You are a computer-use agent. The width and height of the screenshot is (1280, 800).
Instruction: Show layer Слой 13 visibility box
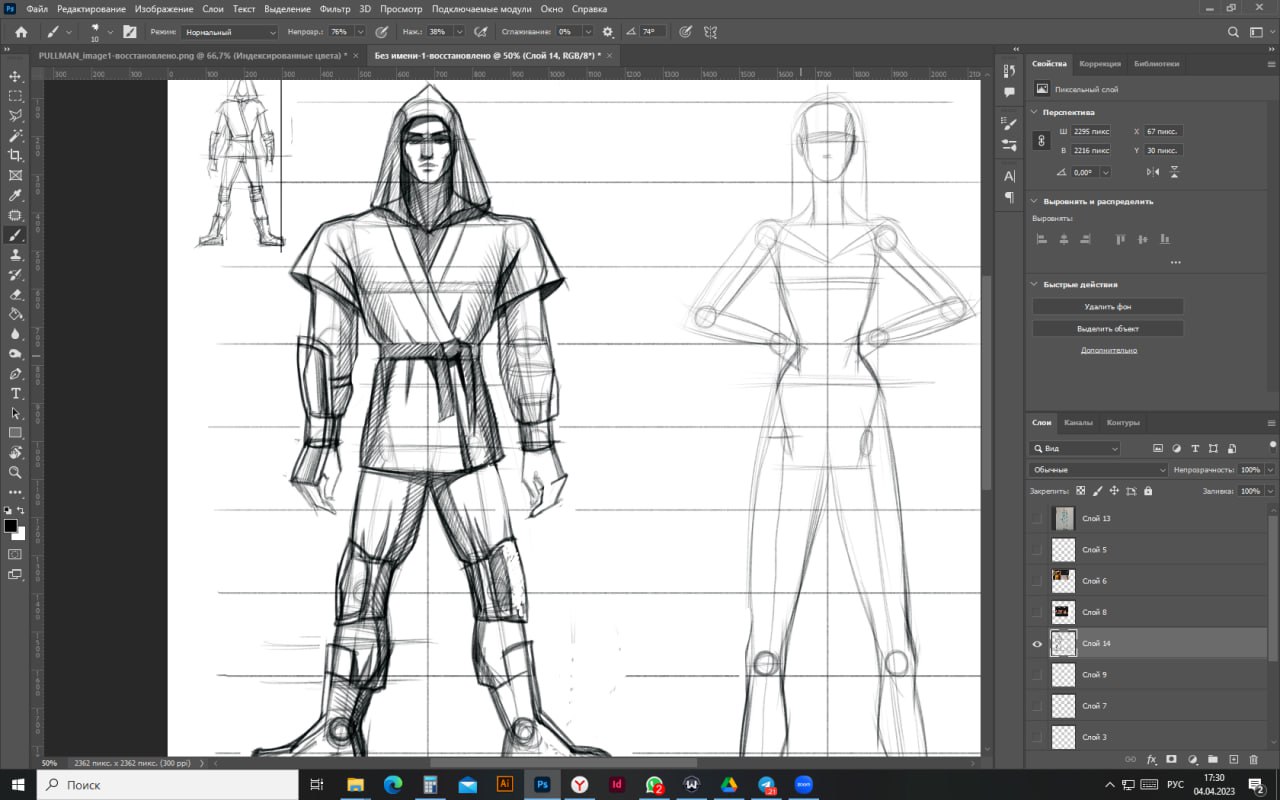[1037, 518]
